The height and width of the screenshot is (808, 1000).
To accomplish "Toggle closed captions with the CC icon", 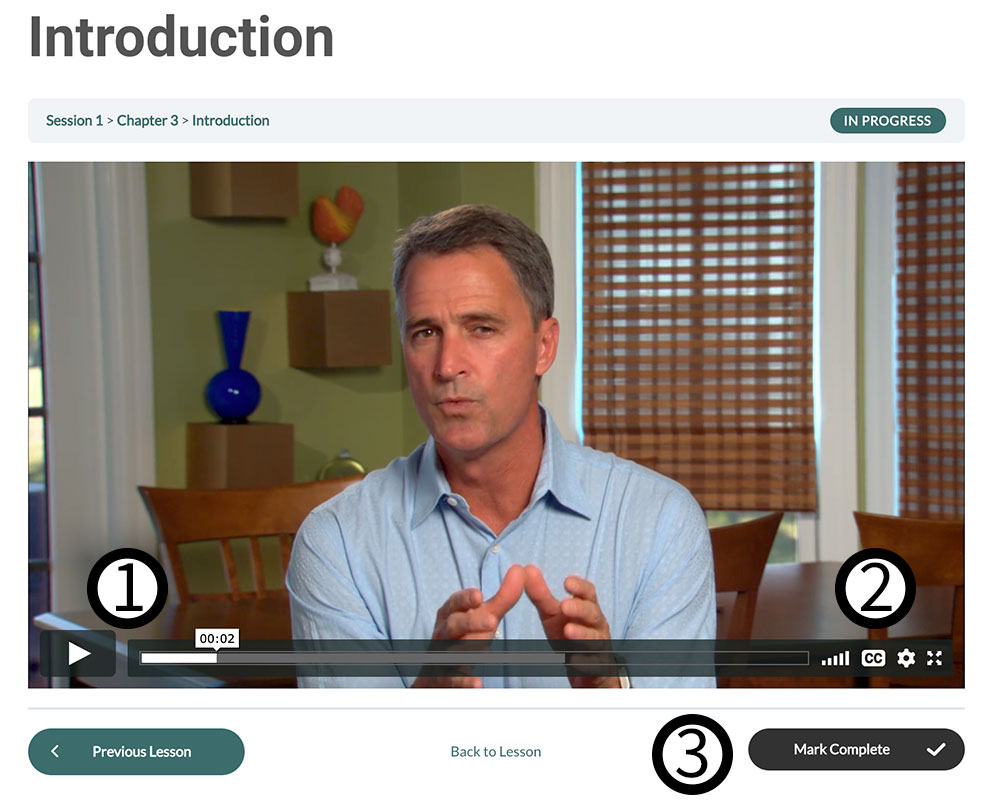I will pyautogui.click(x=873, y=657).
